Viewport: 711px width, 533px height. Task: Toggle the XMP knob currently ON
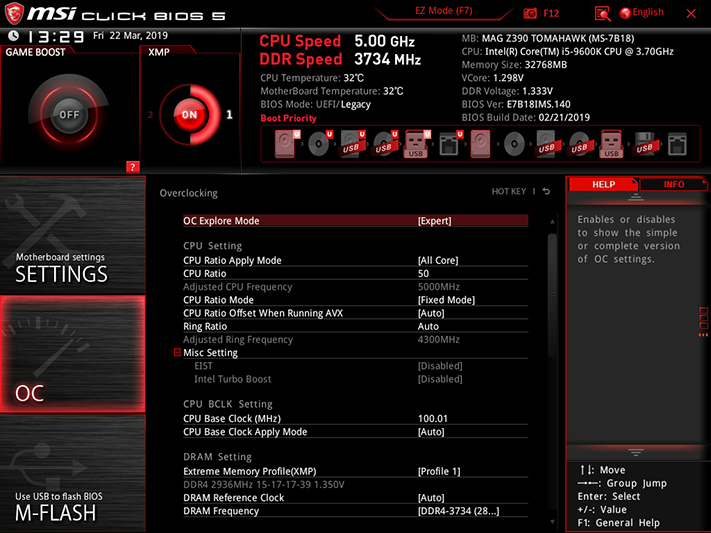(190, 114)
